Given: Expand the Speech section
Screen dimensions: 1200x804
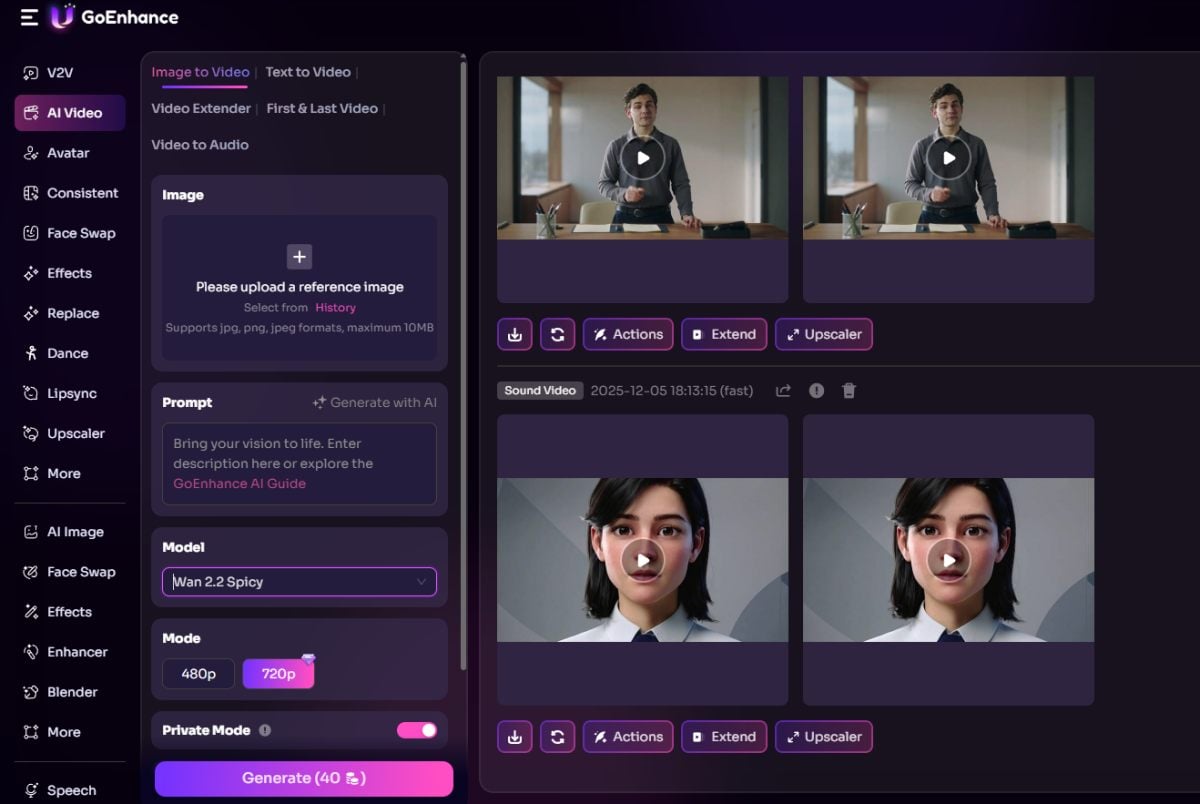Looking at the screenshot, I should tap(70, 790).
